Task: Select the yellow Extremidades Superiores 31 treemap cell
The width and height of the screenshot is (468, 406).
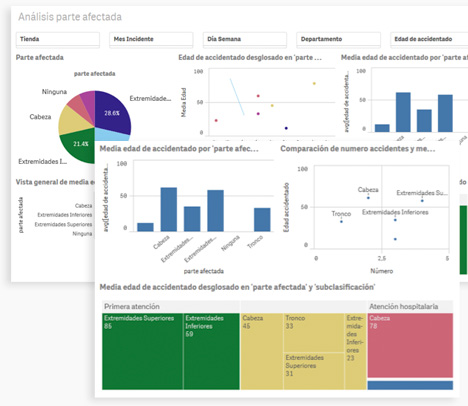Action: 314,371
